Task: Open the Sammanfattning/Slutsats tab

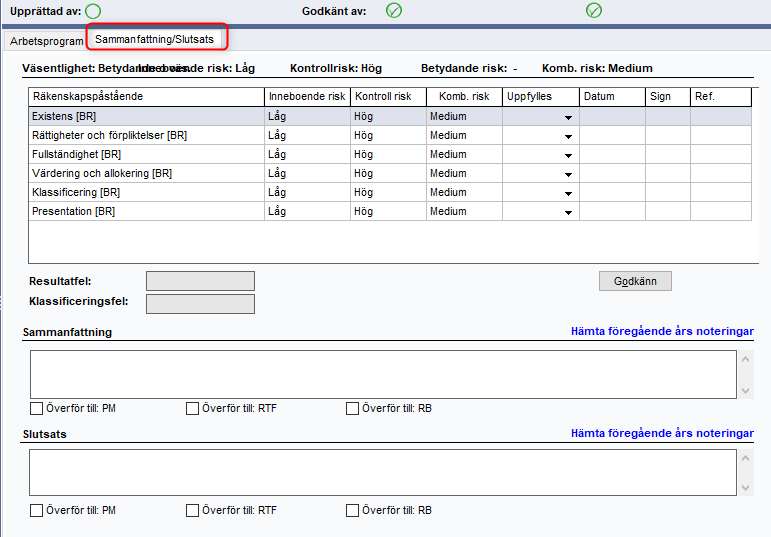Action: [154, 39]
